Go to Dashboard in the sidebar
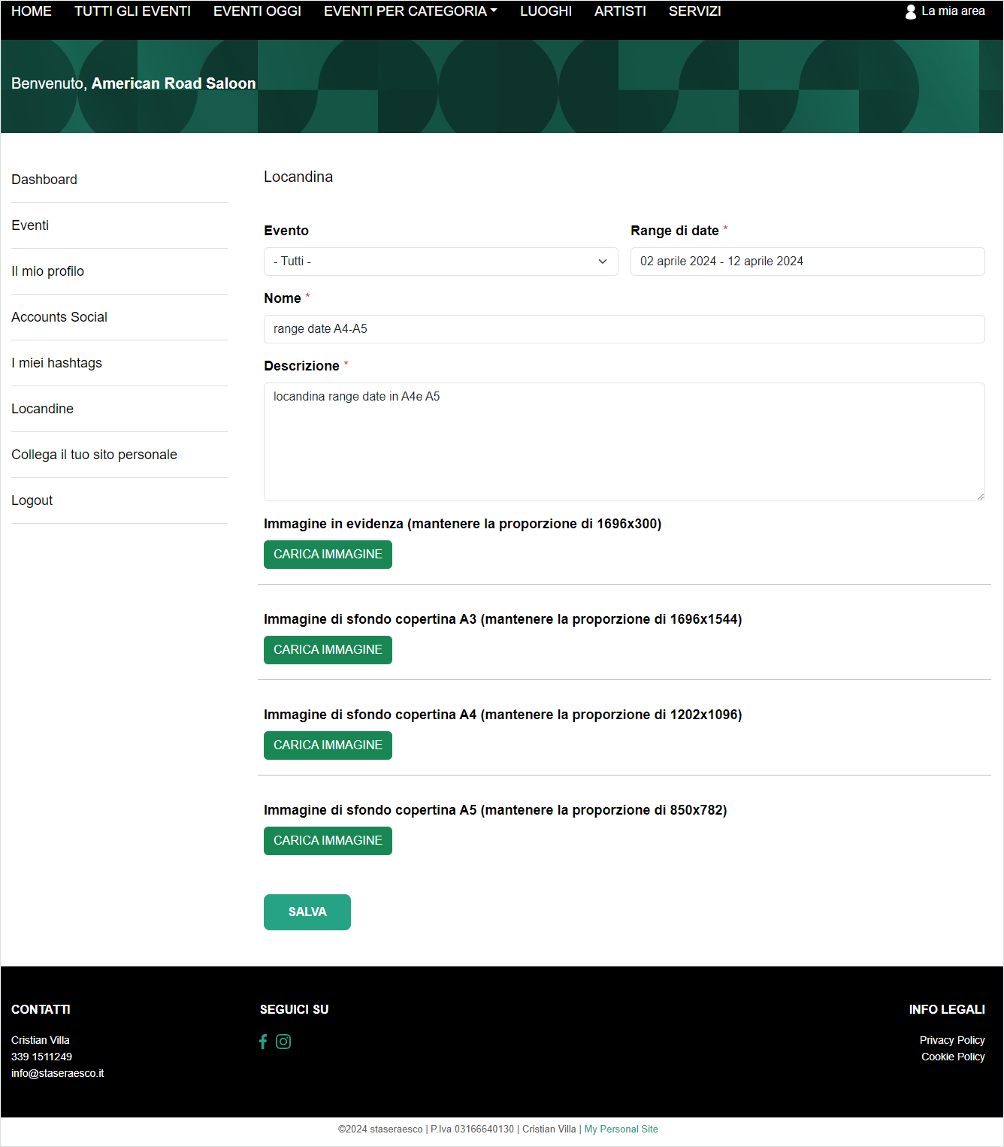 point(44,180)
